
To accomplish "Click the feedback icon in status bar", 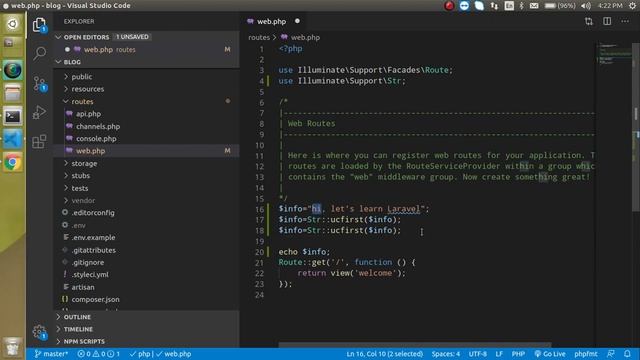I will pos(611,354).
